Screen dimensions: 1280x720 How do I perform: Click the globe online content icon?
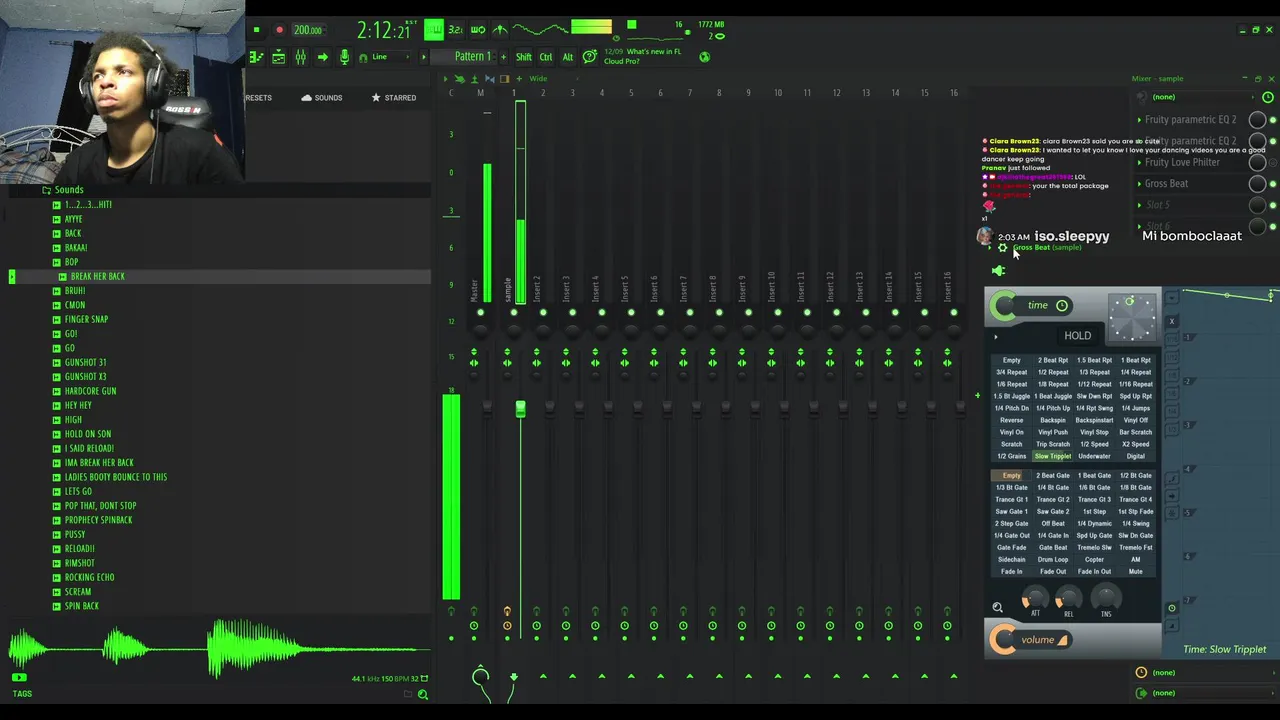pyautogui.click(x=705, y=57)
